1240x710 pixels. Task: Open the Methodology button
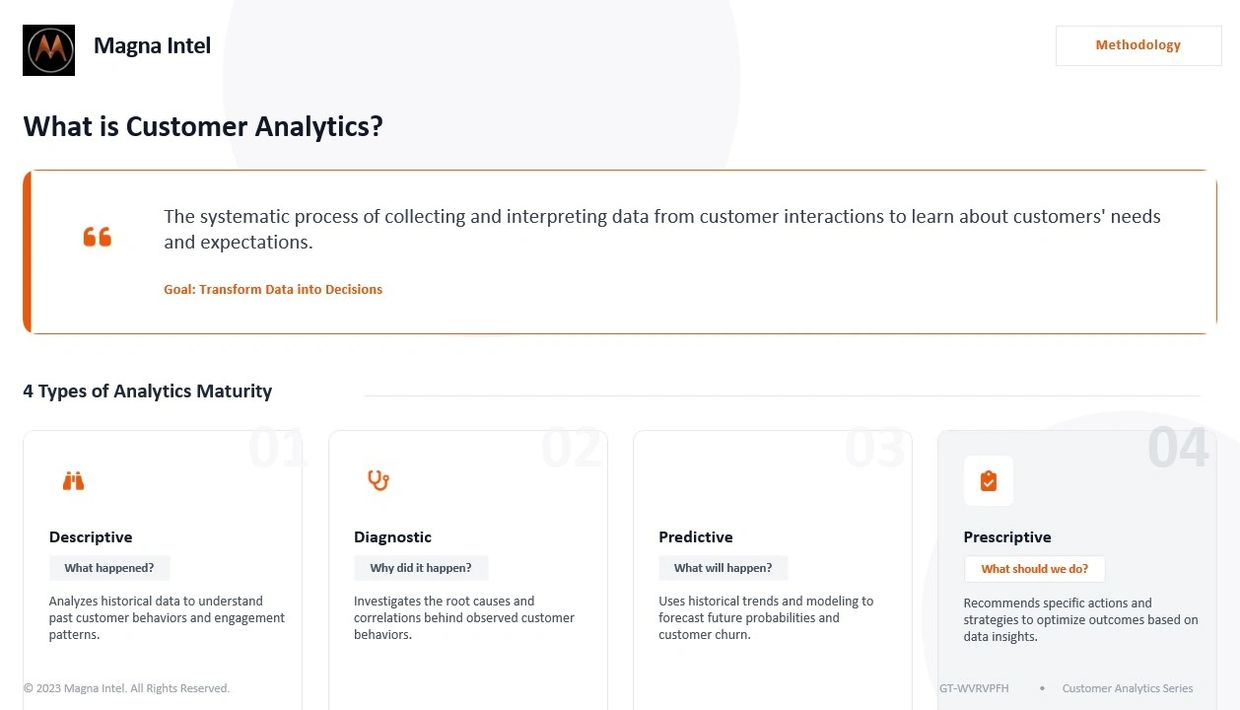point(1138,45)
